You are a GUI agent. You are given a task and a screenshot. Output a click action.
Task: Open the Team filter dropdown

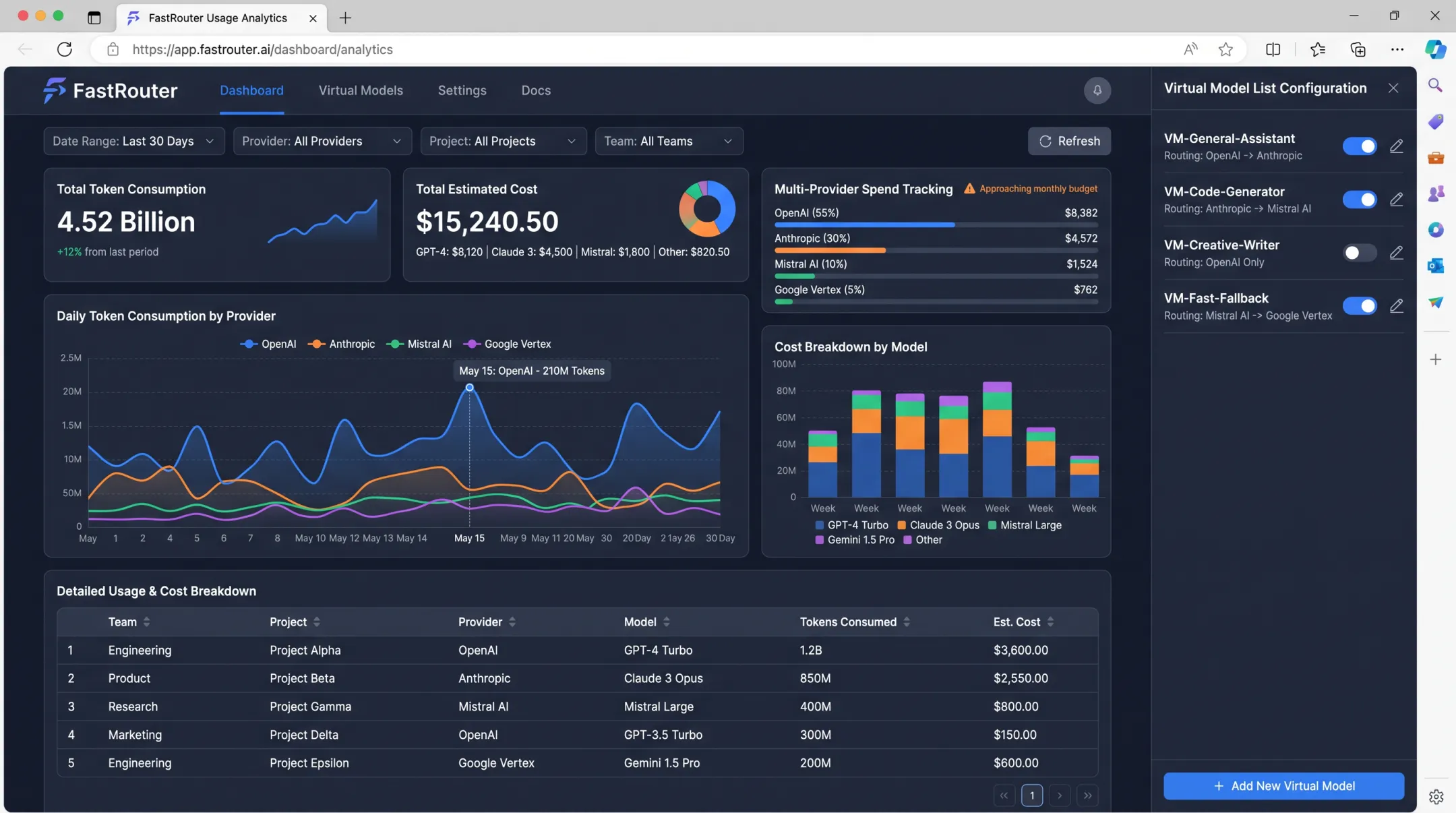669,141
